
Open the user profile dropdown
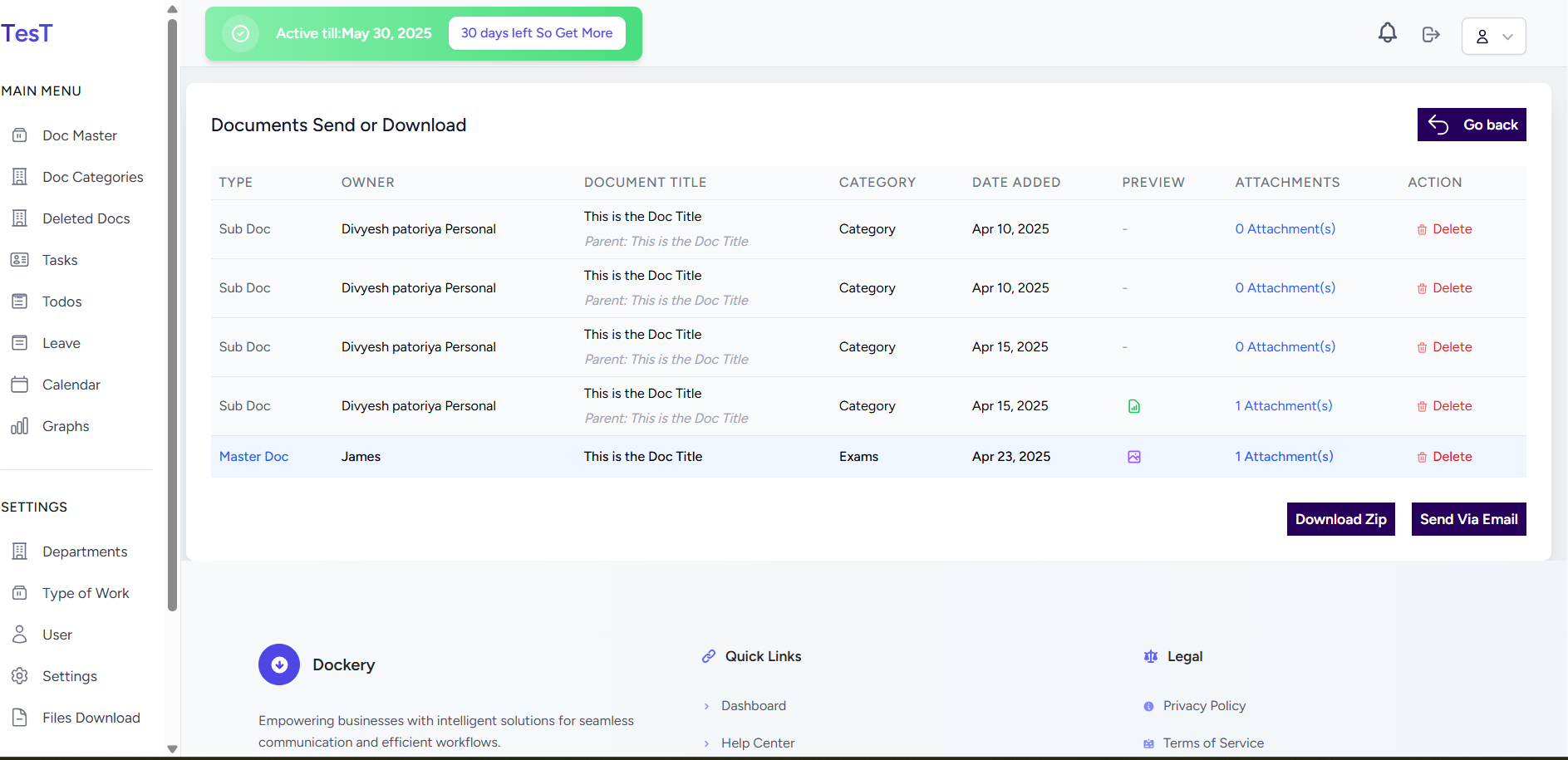(x=1493, y=36)
